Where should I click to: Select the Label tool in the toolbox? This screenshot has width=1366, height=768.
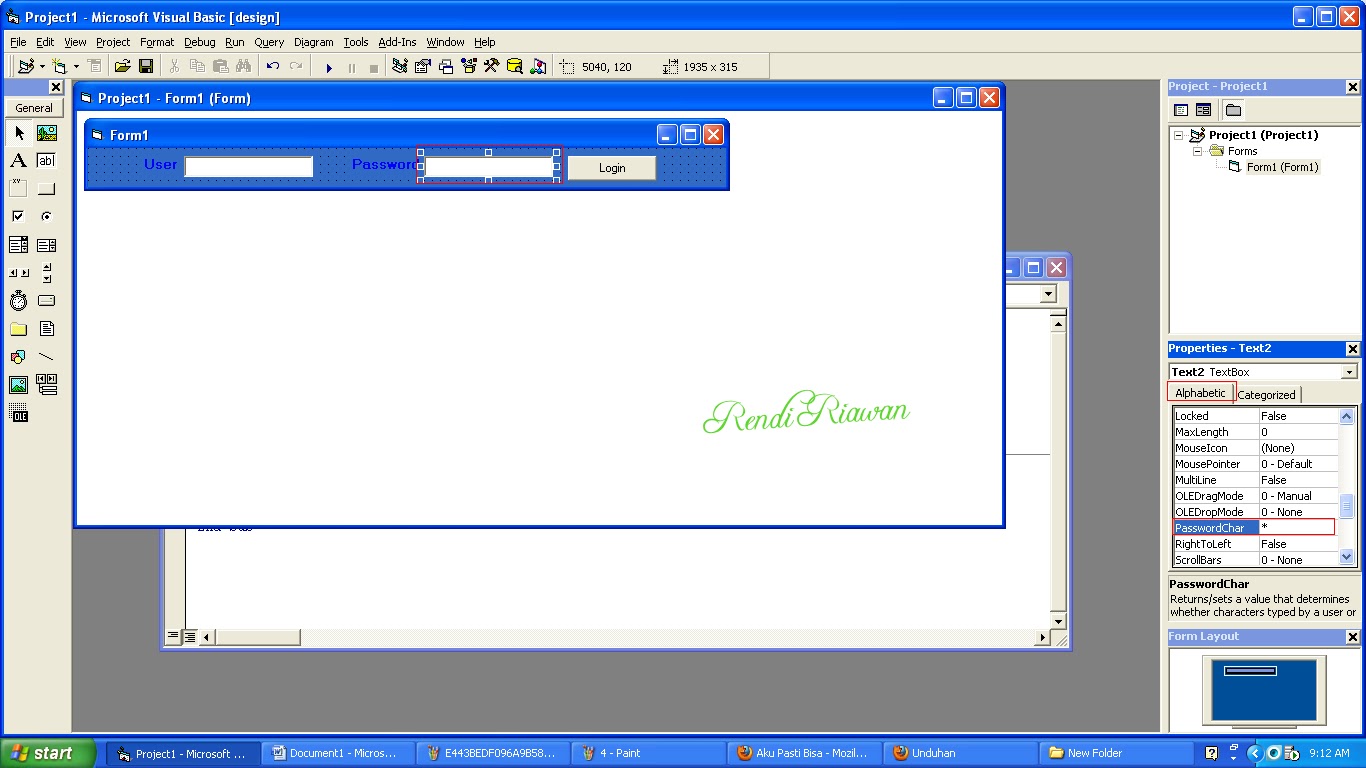pyautogui.click(x=18, y=160)
